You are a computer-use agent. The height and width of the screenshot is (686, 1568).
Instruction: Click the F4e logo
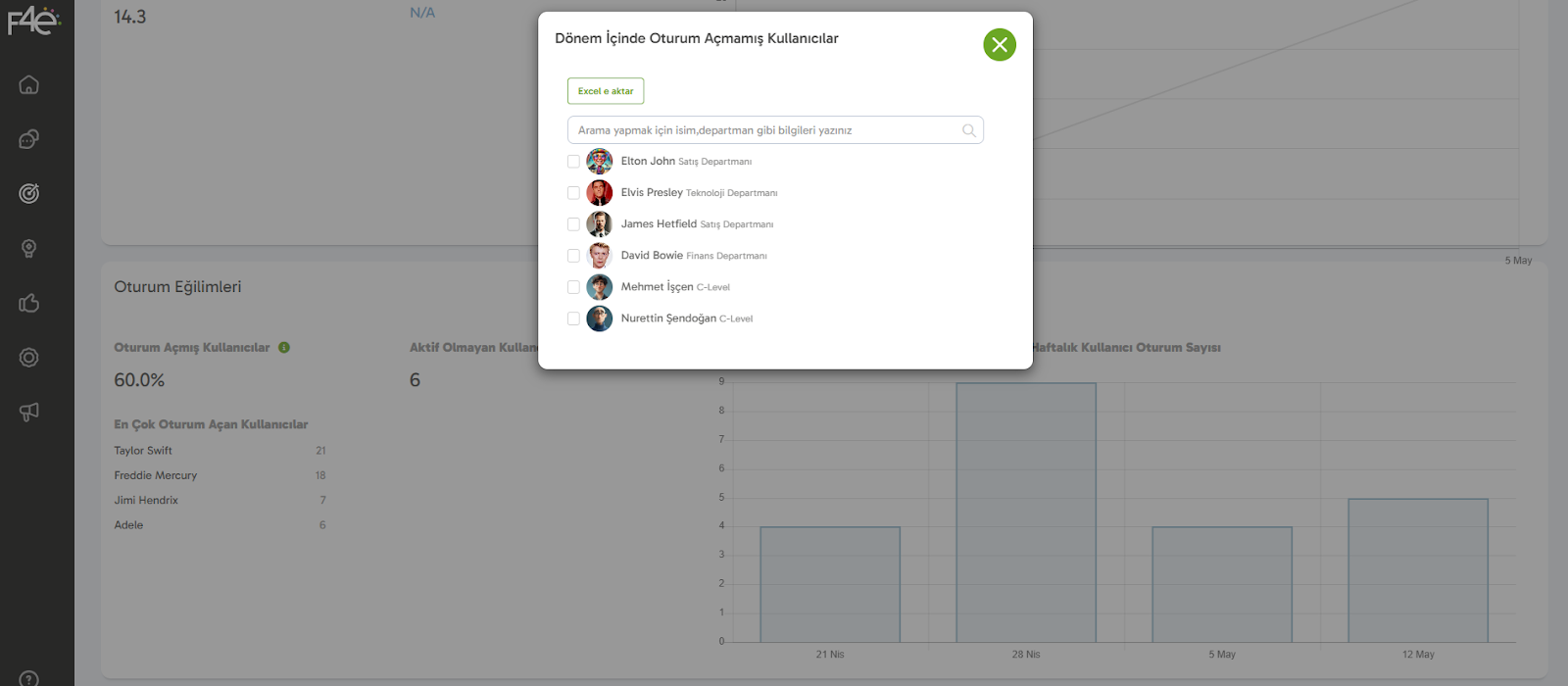pos(34,21)
